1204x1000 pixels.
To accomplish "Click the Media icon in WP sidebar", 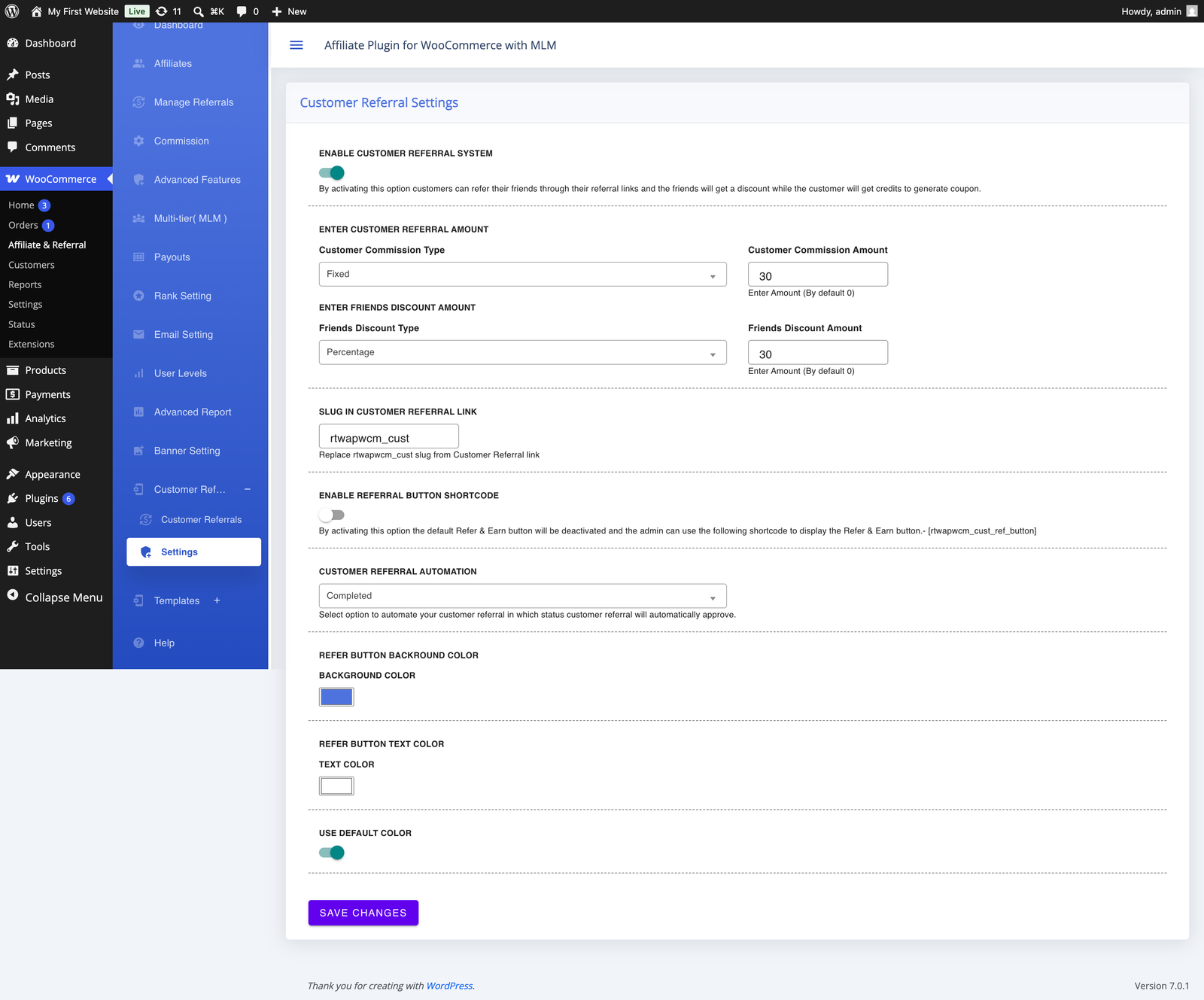I will point(13,99).
